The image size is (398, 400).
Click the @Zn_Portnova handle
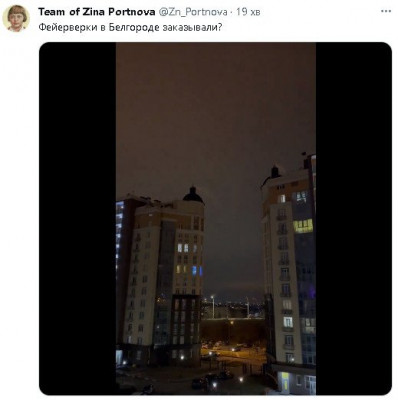193,12
